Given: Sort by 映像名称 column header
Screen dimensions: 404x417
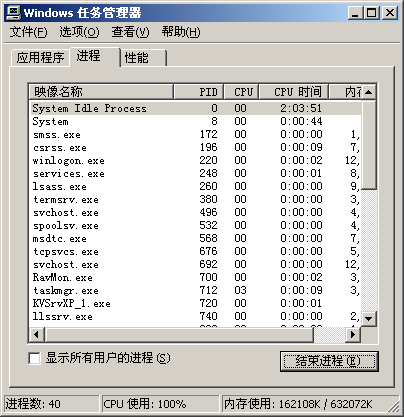Looking at the screenshot, I should [101, 92].
